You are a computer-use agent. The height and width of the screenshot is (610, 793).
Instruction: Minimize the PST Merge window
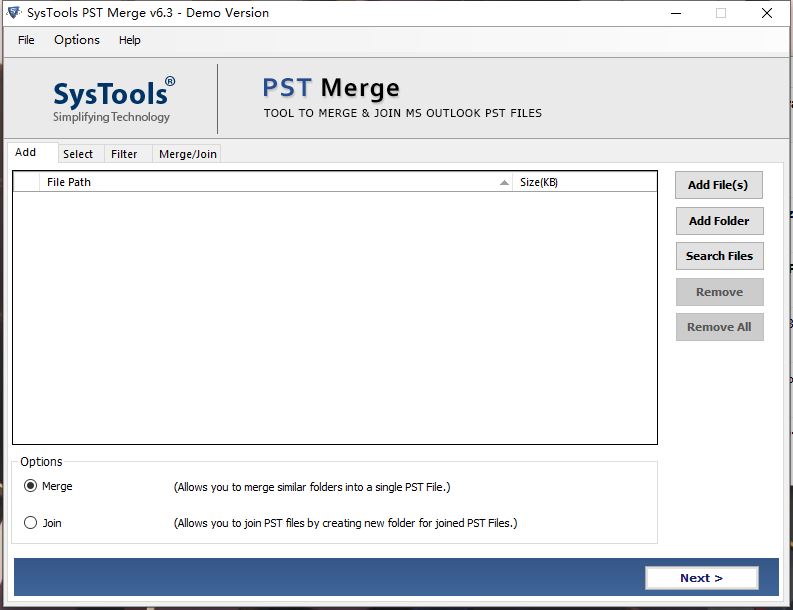(676, 13)
